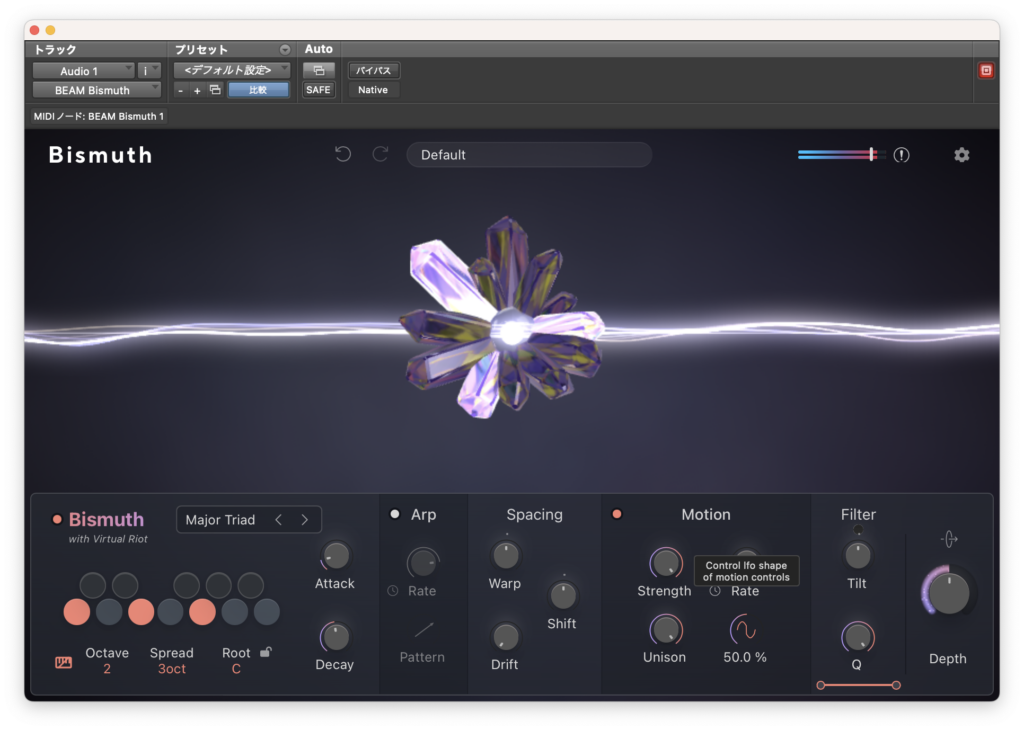Click the Arp Pattern arrow icon
This screenshot has width=1024, height=730.
pos(424,629)
